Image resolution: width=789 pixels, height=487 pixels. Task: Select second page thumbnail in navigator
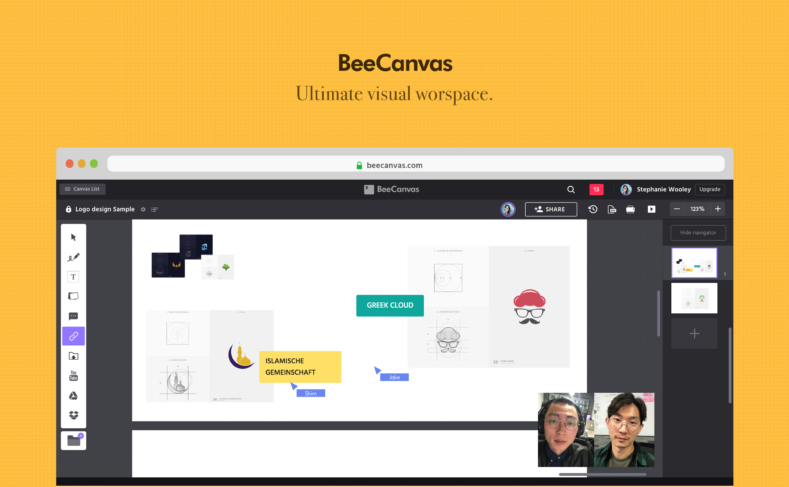[x=693, y=298]
